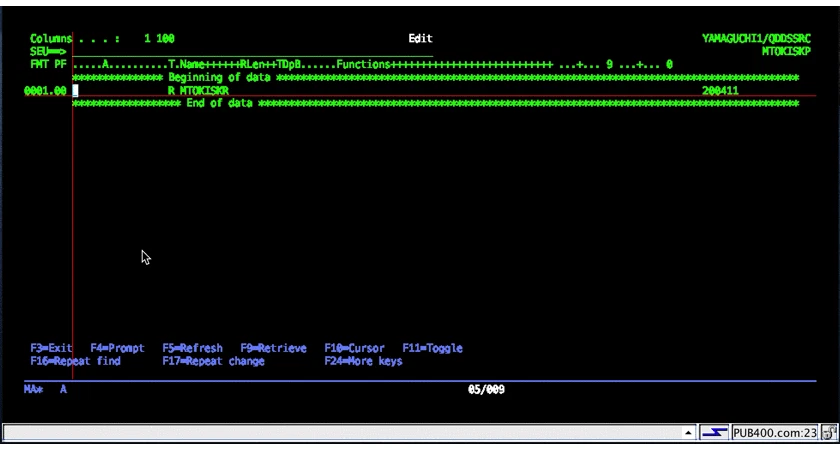Click the Columns range value 1 100
This screenshot has width=840, height=450.
coord(159,39)
